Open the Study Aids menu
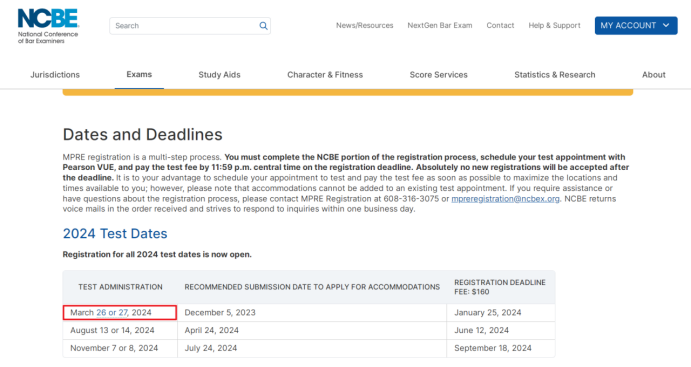The height and width of the screenshot is (367, 691). pos(219,75)
